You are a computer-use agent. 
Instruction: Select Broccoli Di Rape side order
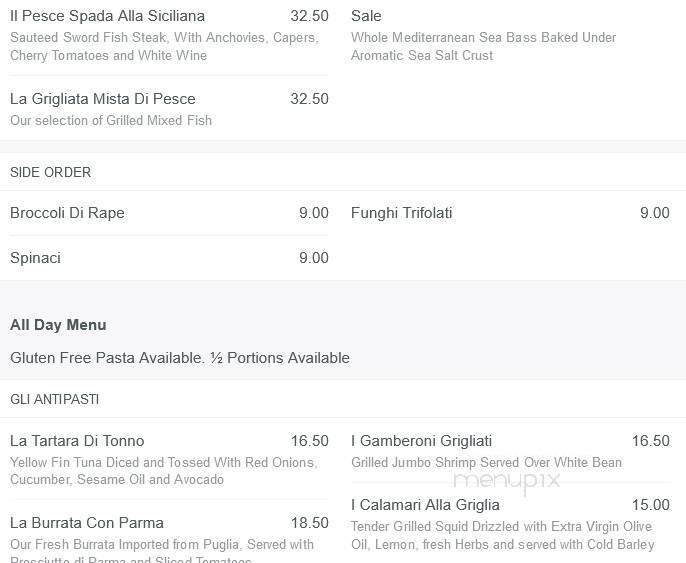(67, 213)
